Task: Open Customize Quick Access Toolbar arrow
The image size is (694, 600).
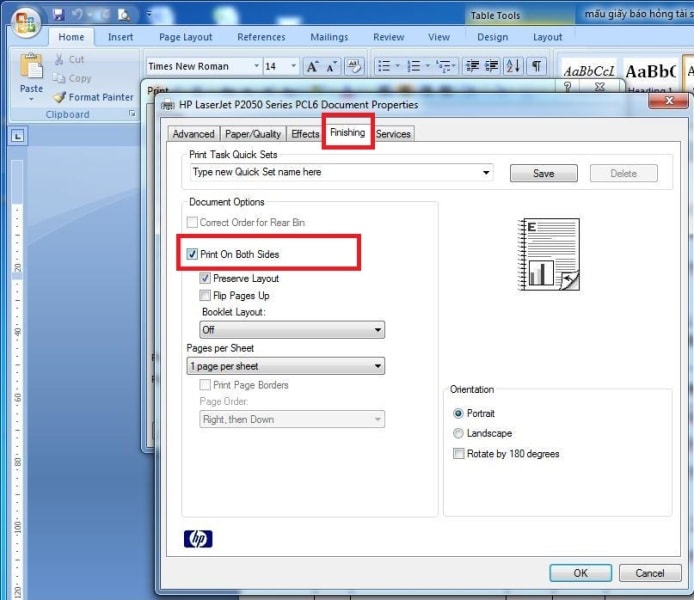Action: pos(149,14)
